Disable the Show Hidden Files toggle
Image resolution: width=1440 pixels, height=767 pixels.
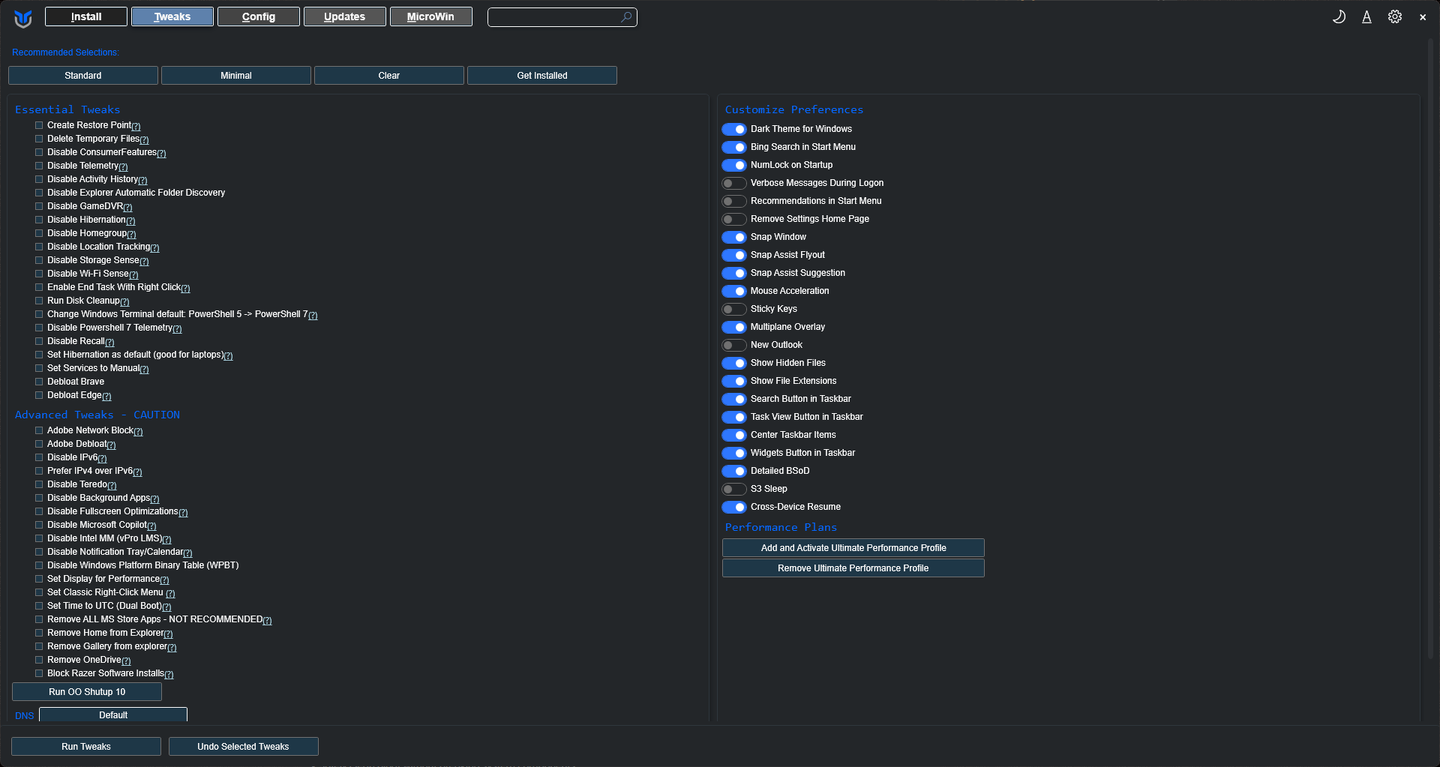(x=734, y=363)
